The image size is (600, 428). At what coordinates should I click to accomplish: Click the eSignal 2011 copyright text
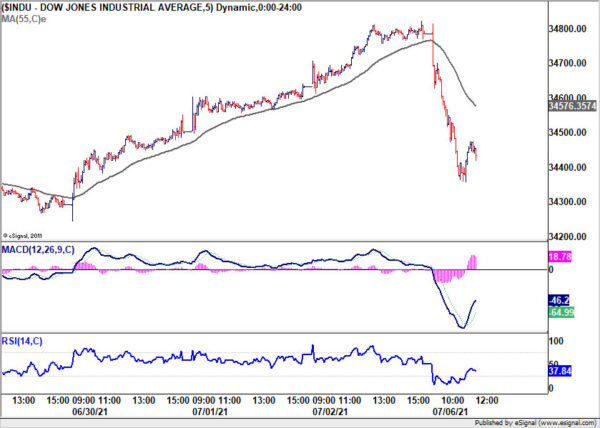[23, 236]
